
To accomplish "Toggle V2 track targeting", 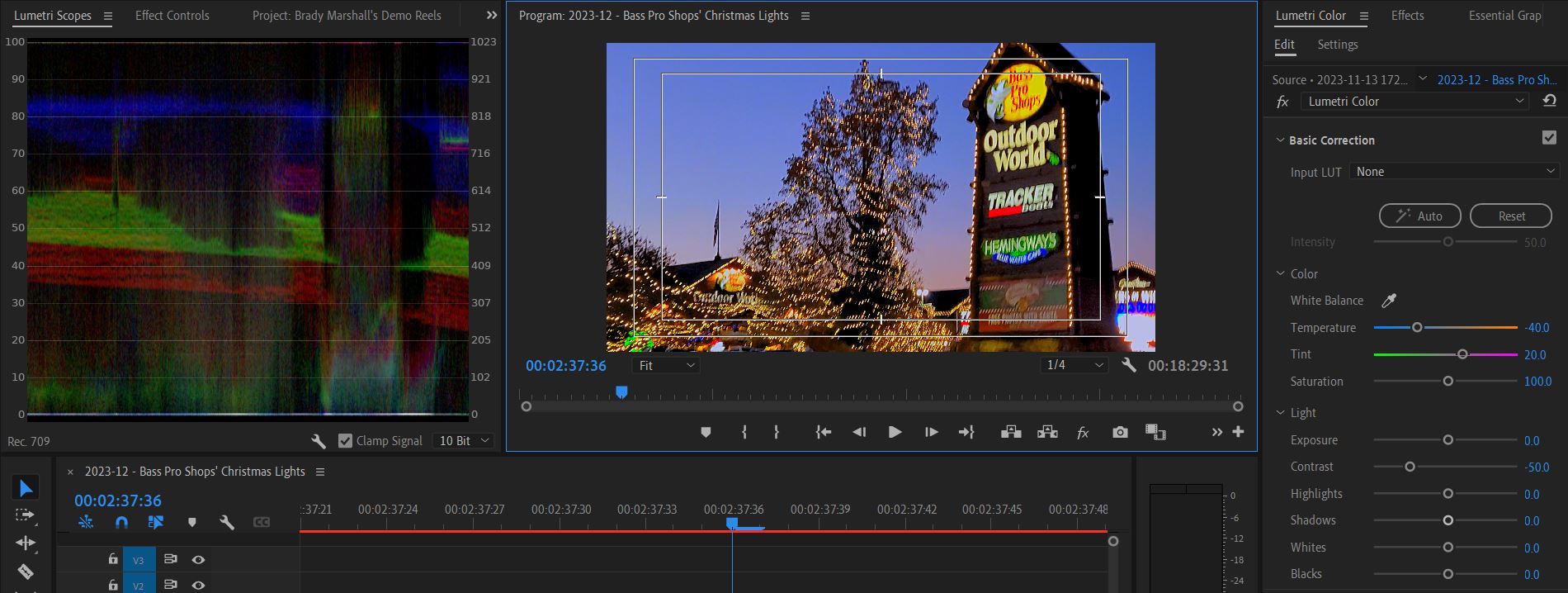I will pos(139,585).
